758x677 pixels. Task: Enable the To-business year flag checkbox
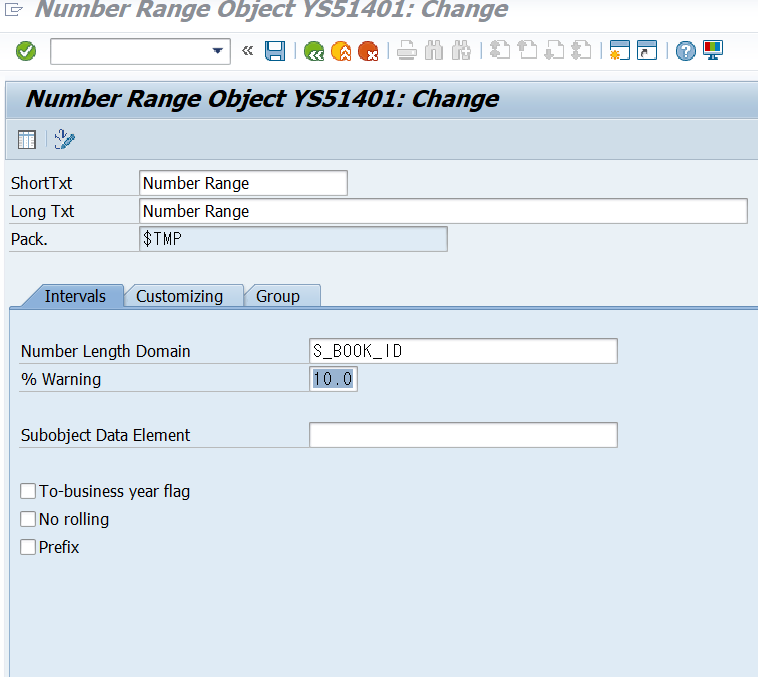28,491
